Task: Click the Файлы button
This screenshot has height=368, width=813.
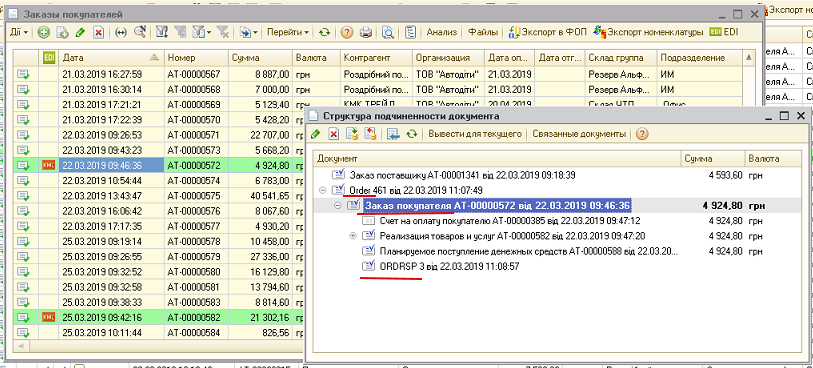Action: click(483, 32)
